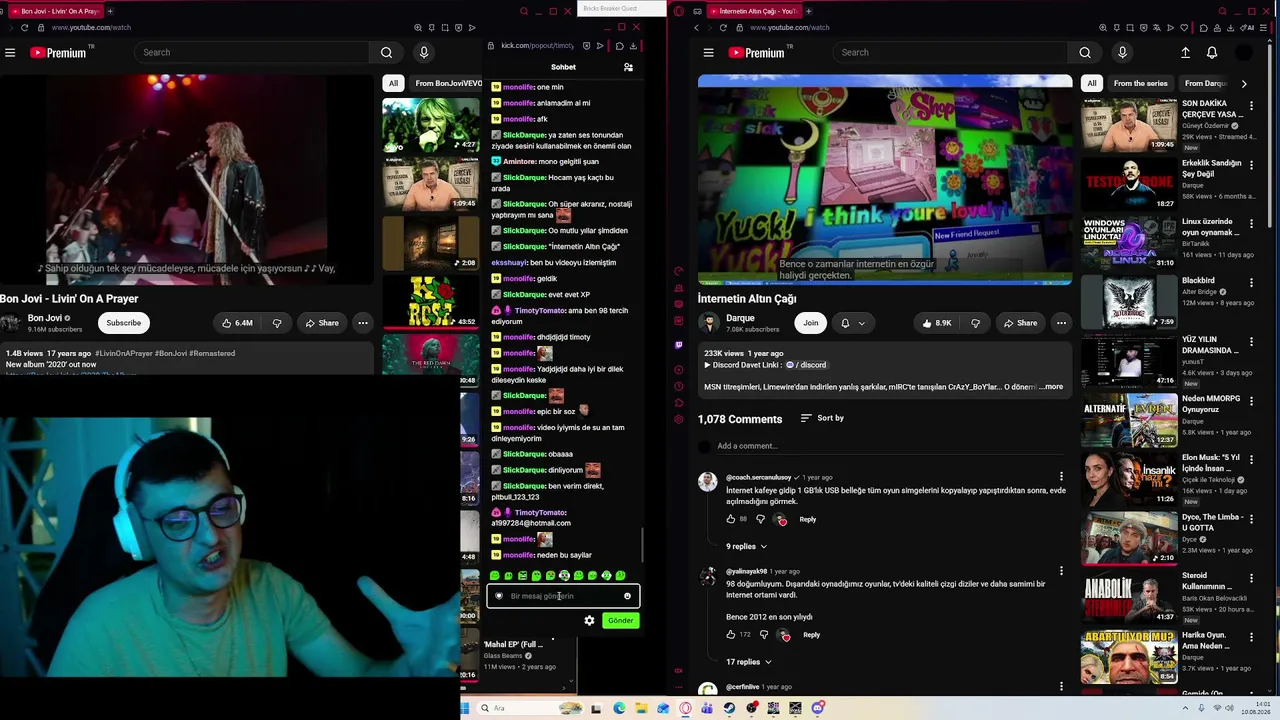Open the guide menu in the left YouTube window

(10, 52)
